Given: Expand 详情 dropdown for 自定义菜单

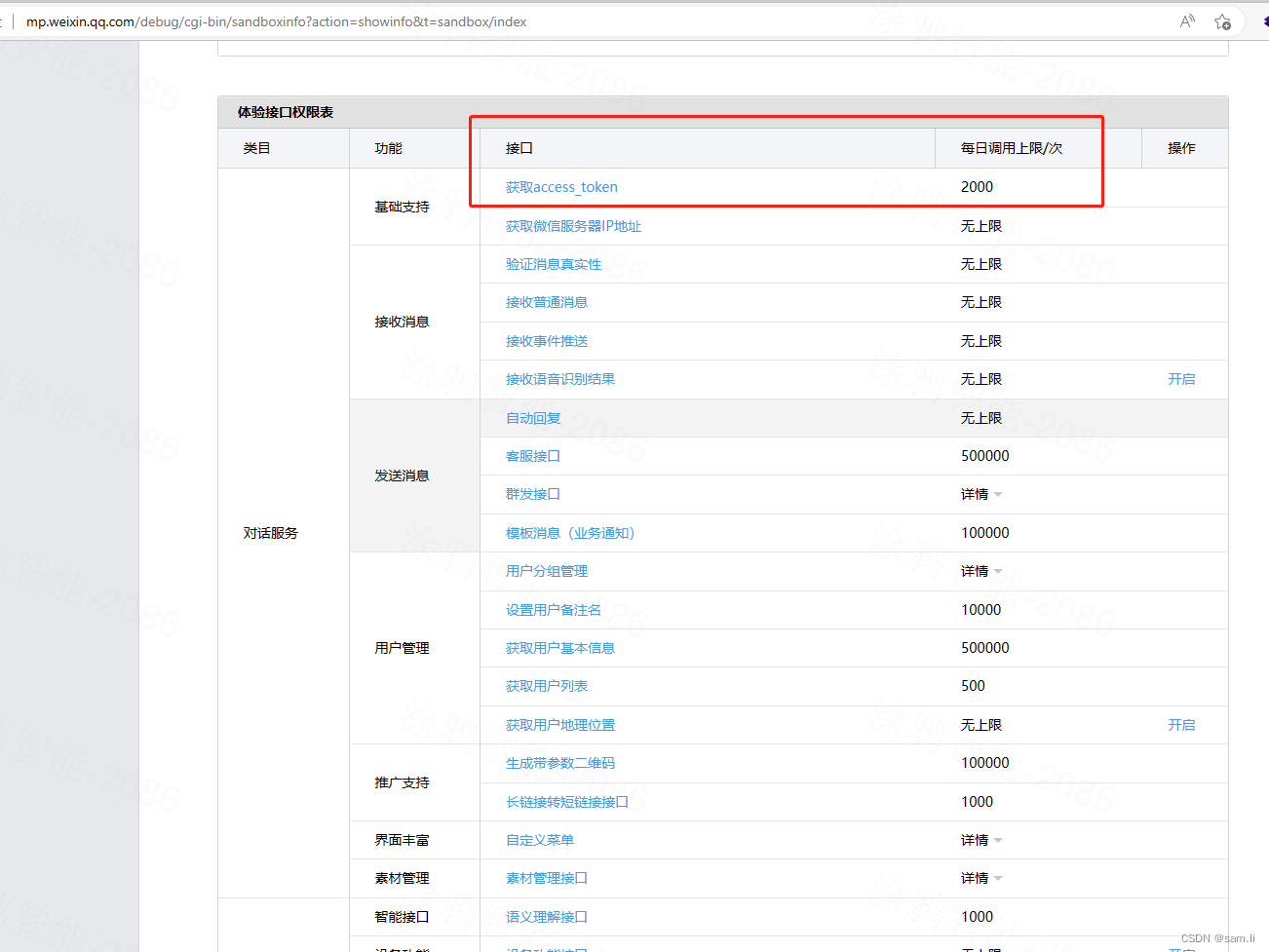Looking at the screenshot, I should click(x=981, y=840).
